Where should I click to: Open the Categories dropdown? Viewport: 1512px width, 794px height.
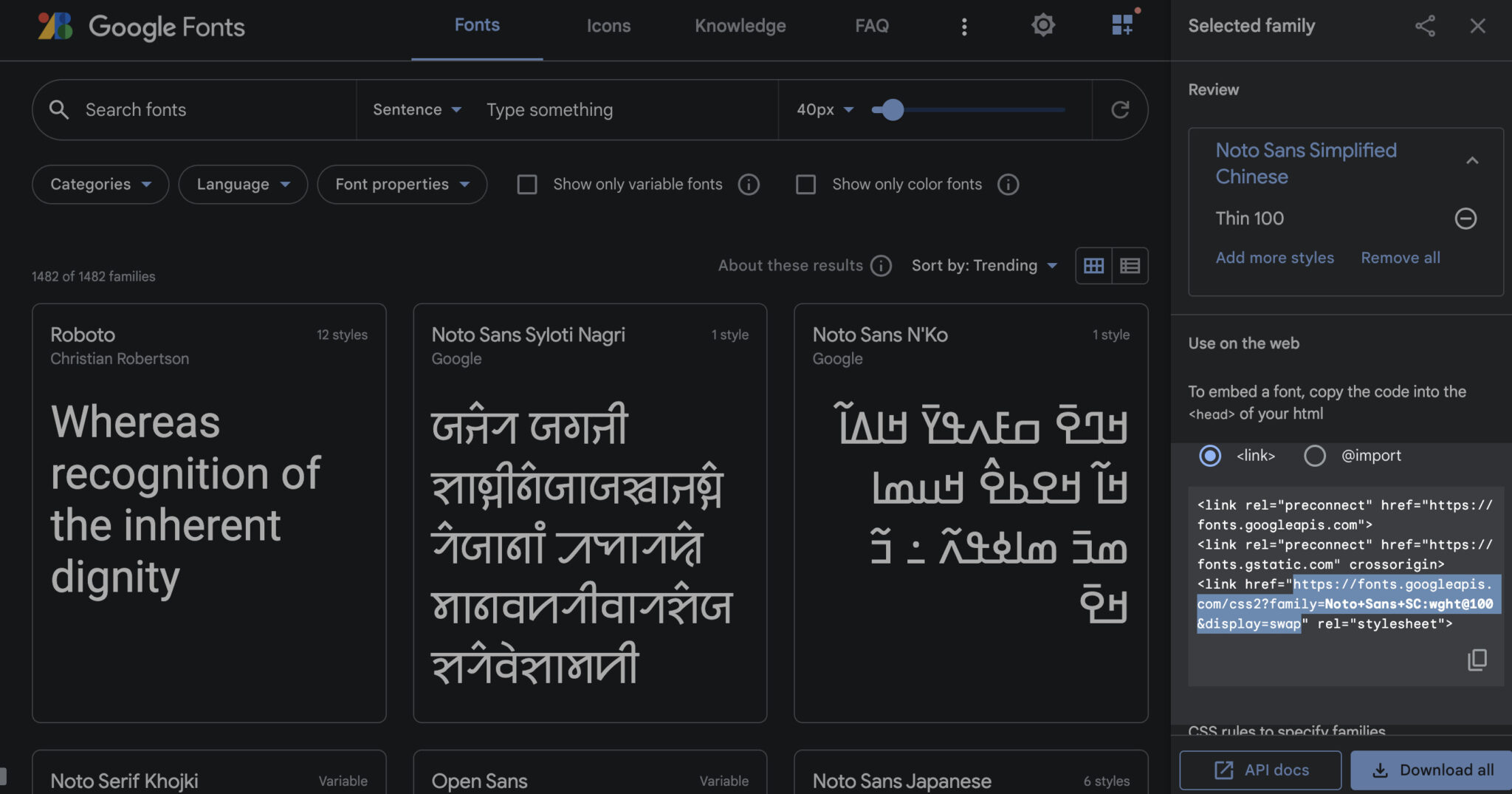pyautogui.click(x=100, y=185)
